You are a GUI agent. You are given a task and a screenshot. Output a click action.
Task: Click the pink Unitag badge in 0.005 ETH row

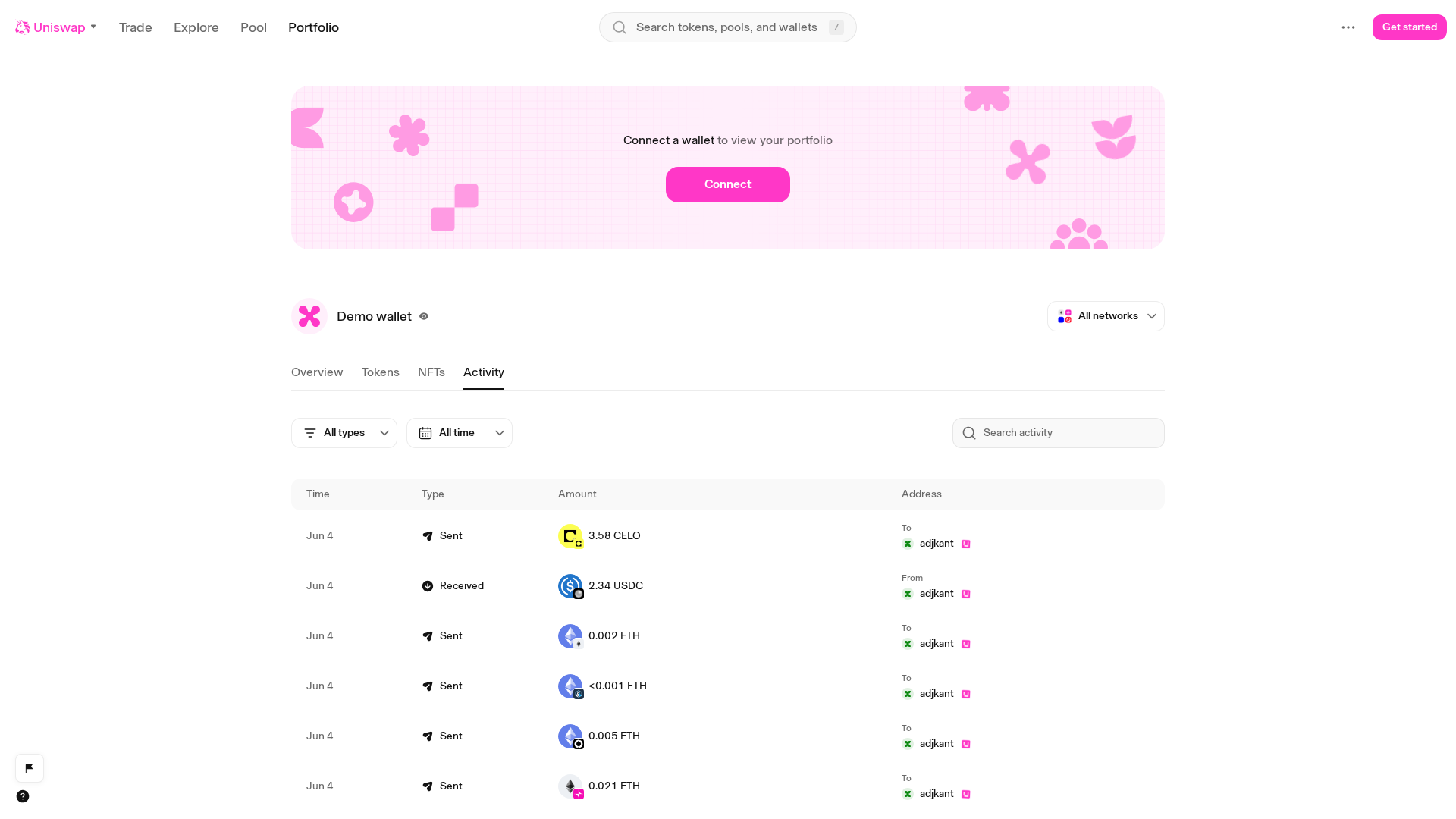point(966,744)
